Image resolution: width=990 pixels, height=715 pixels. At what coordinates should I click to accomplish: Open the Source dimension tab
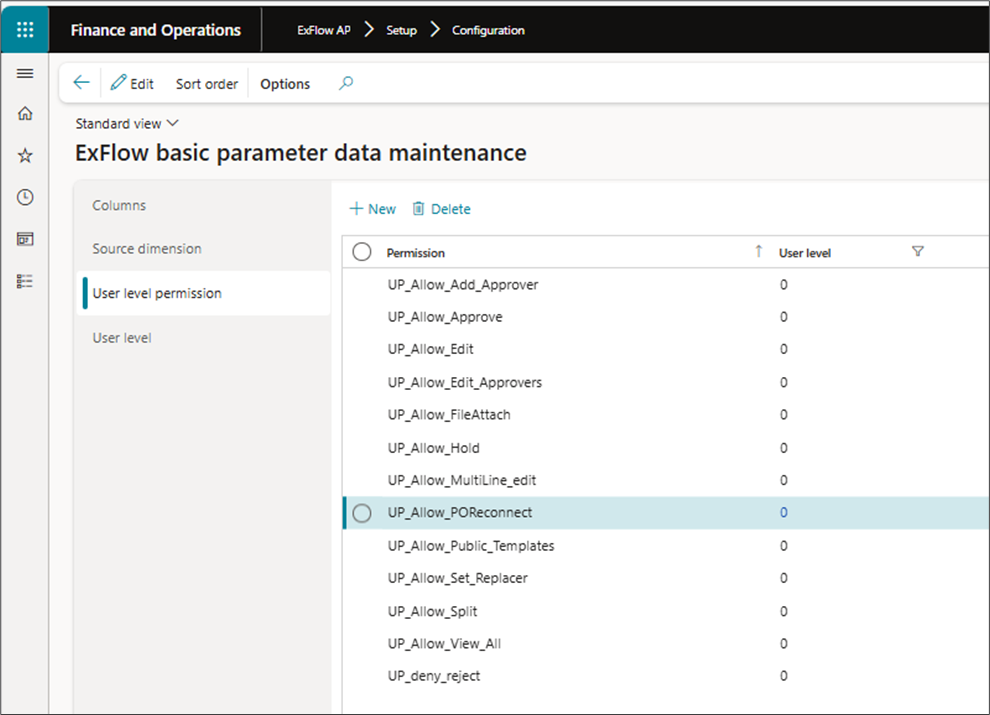click(147, 249)
